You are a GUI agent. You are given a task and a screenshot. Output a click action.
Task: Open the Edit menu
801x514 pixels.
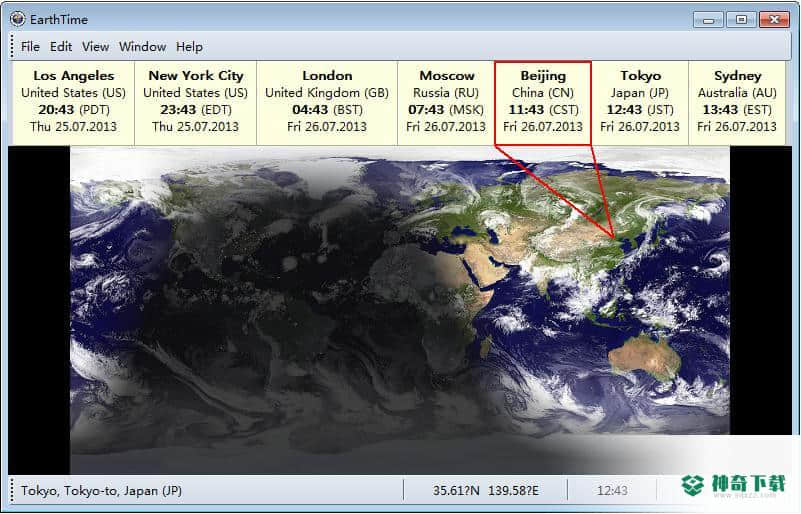click(x=61, y=46)
